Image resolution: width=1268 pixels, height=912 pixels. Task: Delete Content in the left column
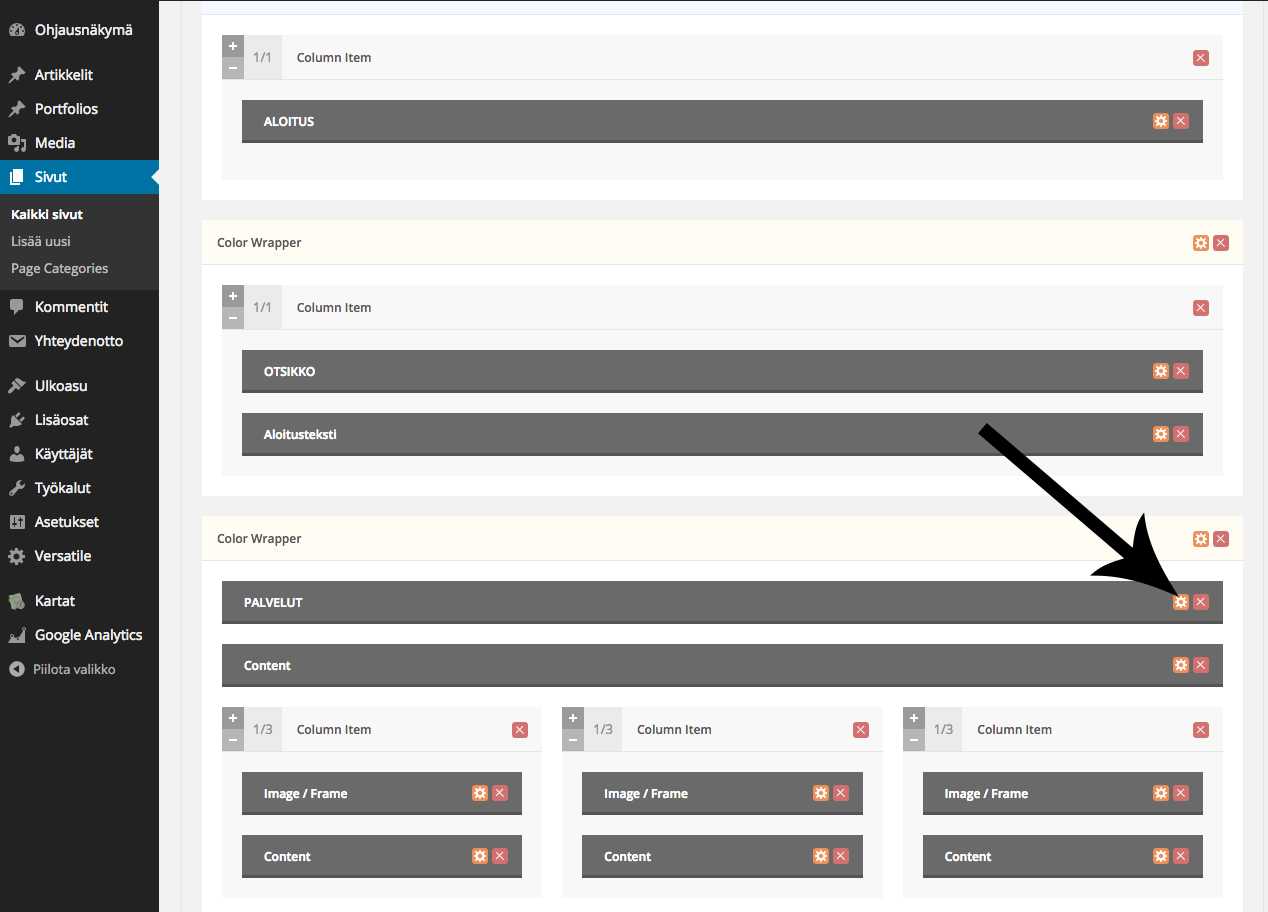click(x=500, y=856)
